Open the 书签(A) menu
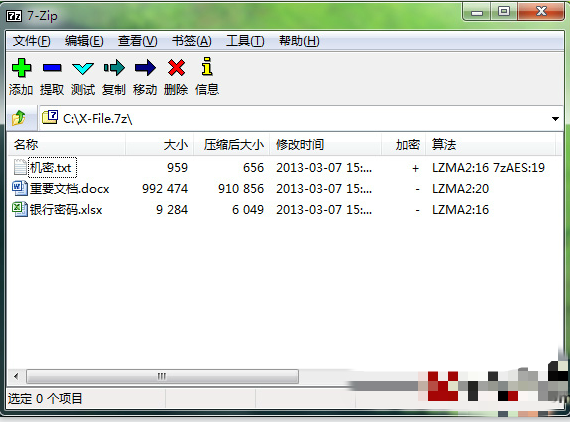 pyautogui.click(x=192, y=41)
